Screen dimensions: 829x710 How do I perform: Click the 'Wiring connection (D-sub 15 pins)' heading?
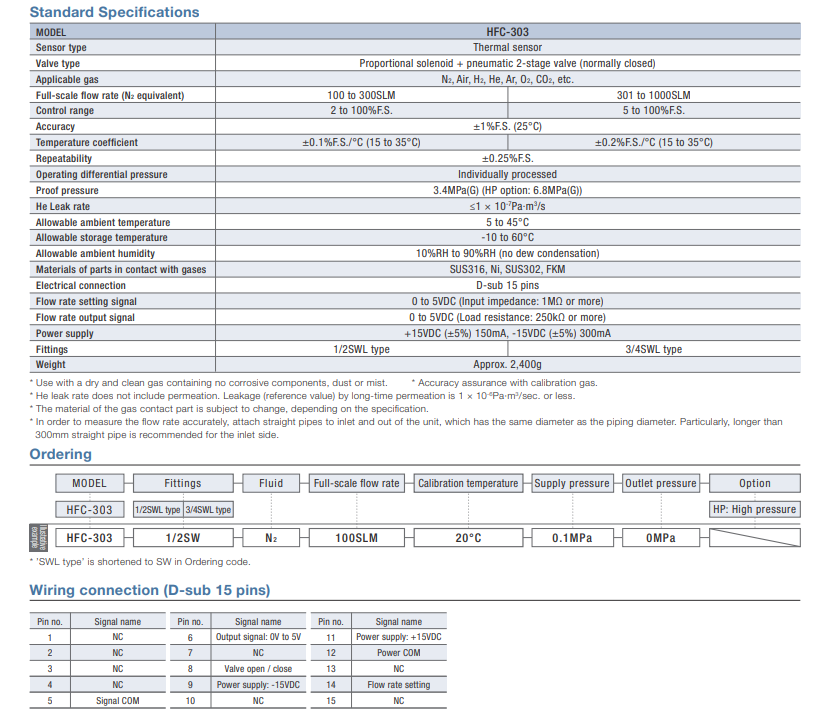150,591
